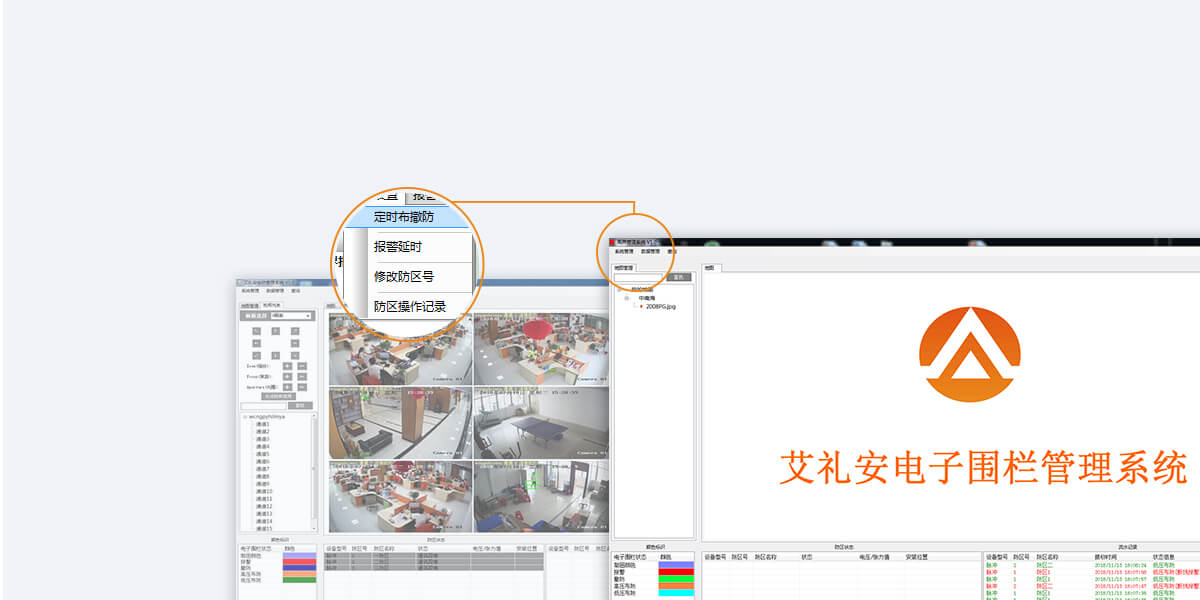1200x600 pixels.
Task: Click PTZ left arrow button
Action: [256, 343]
